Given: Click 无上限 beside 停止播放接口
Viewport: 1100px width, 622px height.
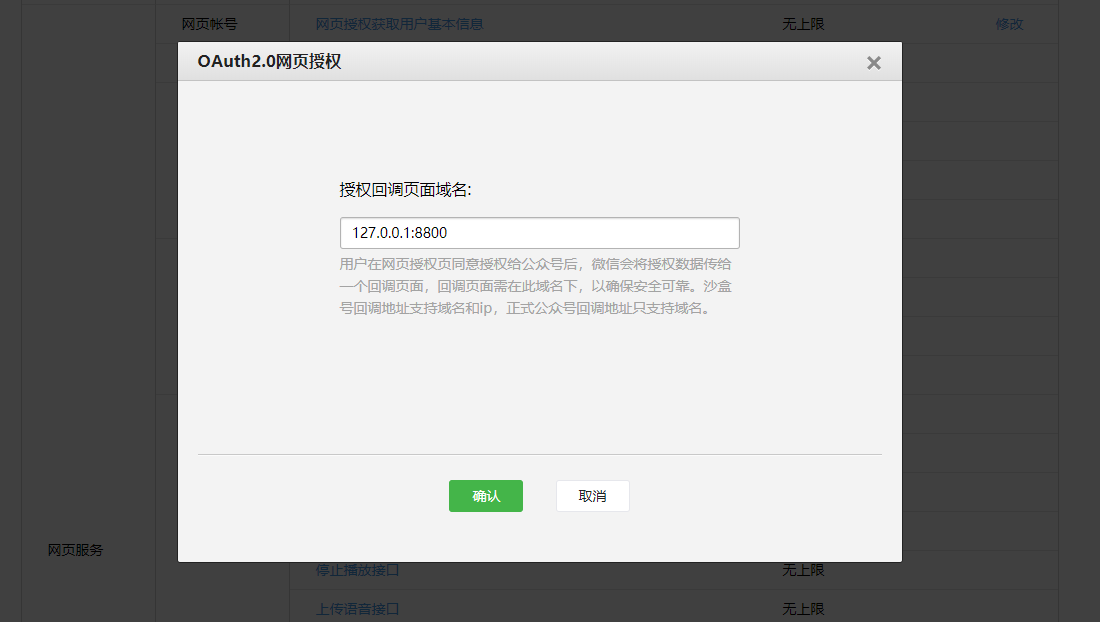Looking at the screenshot, I should click(x=803, y=569).
